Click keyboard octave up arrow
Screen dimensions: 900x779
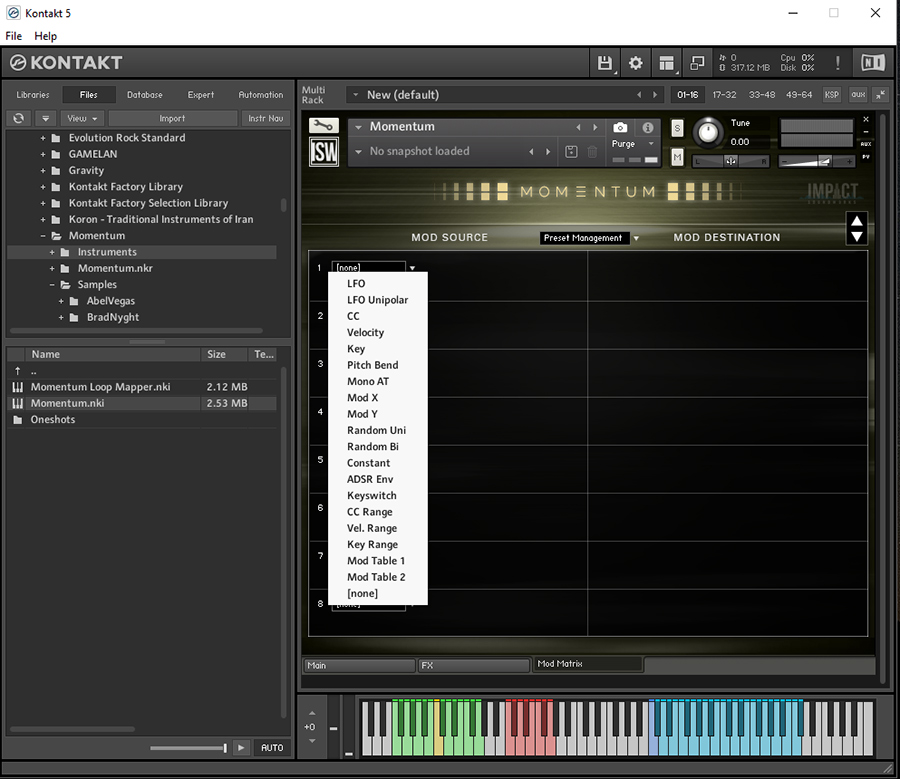tap(312, 713)
